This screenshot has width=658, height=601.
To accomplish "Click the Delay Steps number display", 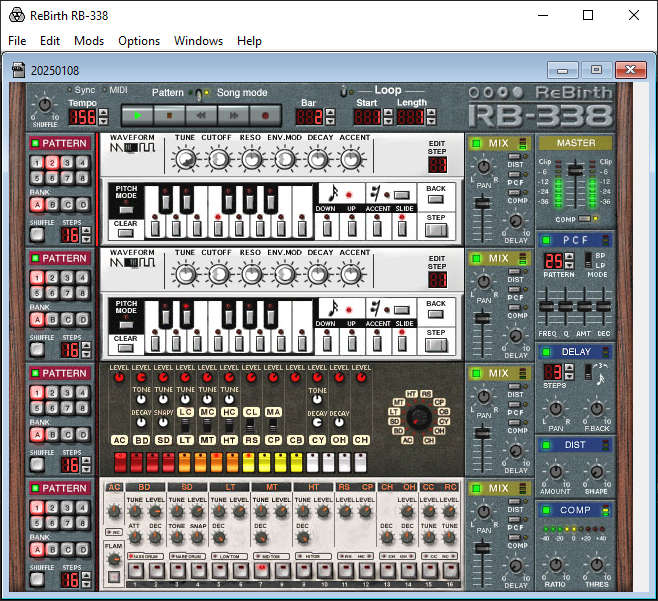I will 553,371.
